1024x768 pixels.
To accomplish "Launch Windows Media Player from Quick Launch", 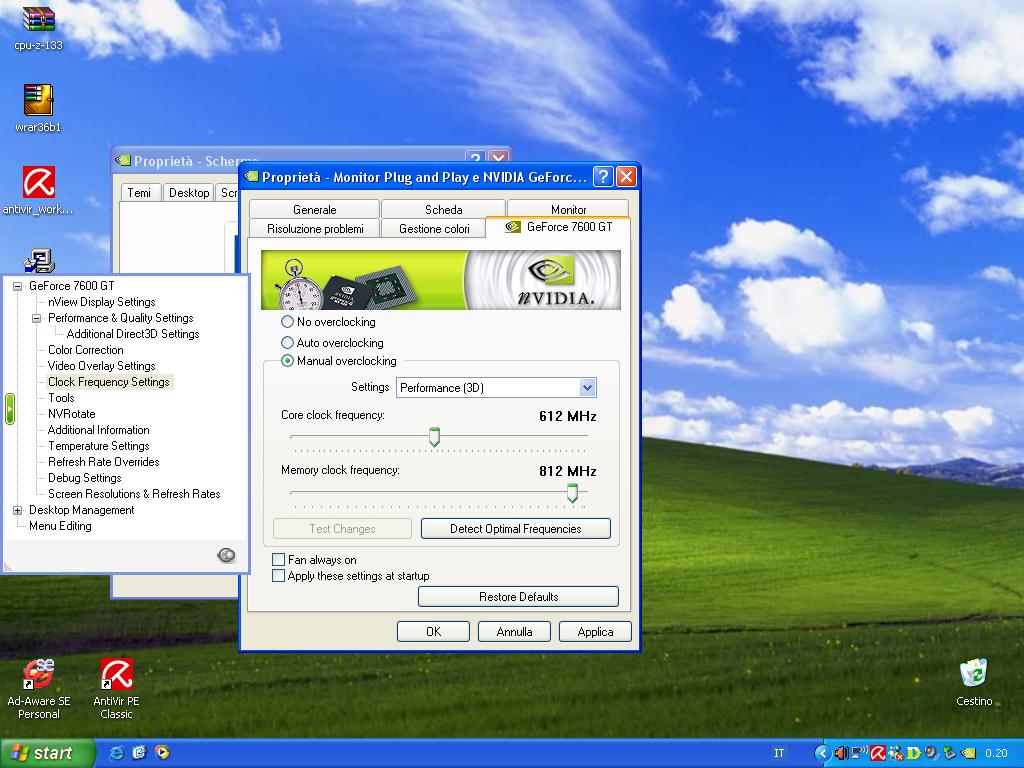I will point(162,753).
